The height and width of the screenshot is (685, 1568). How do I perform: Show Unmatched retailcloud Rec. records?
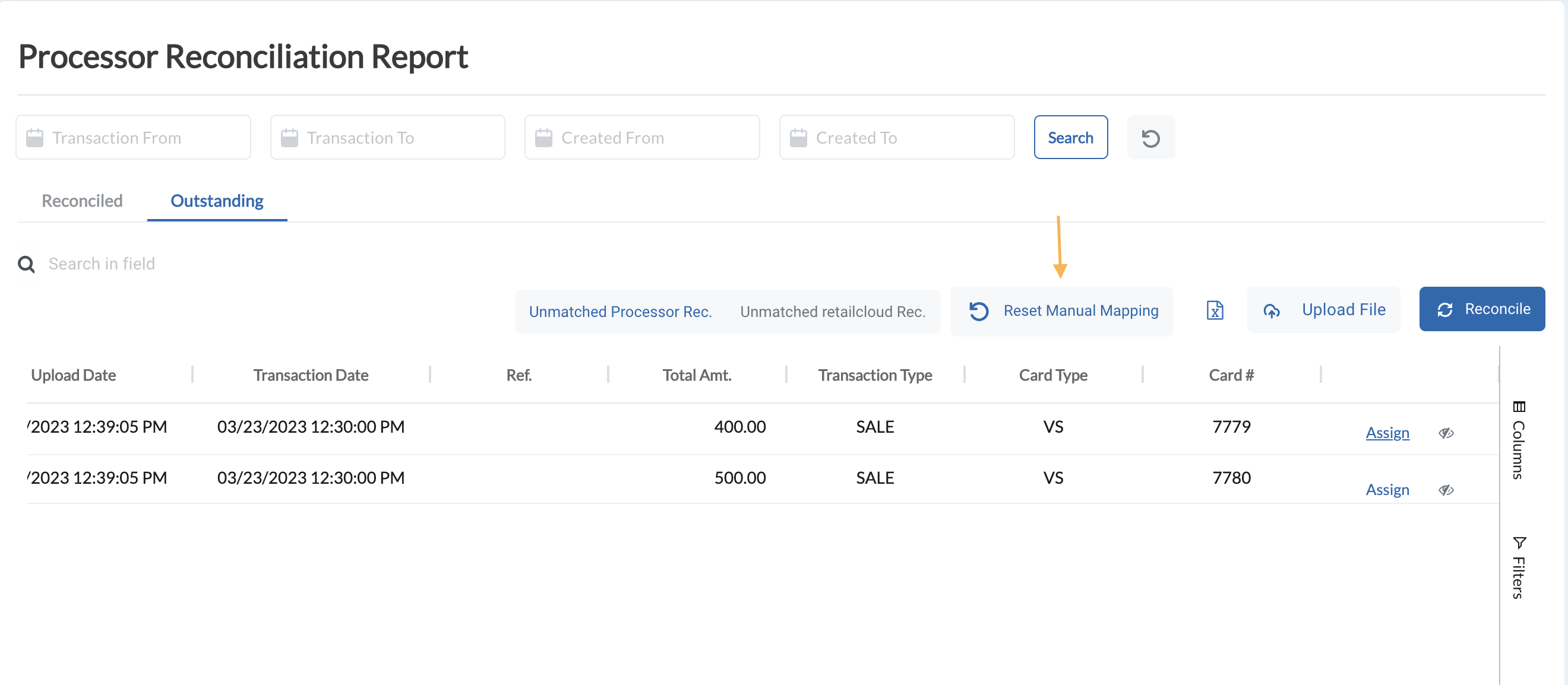(x=833, y=312)
